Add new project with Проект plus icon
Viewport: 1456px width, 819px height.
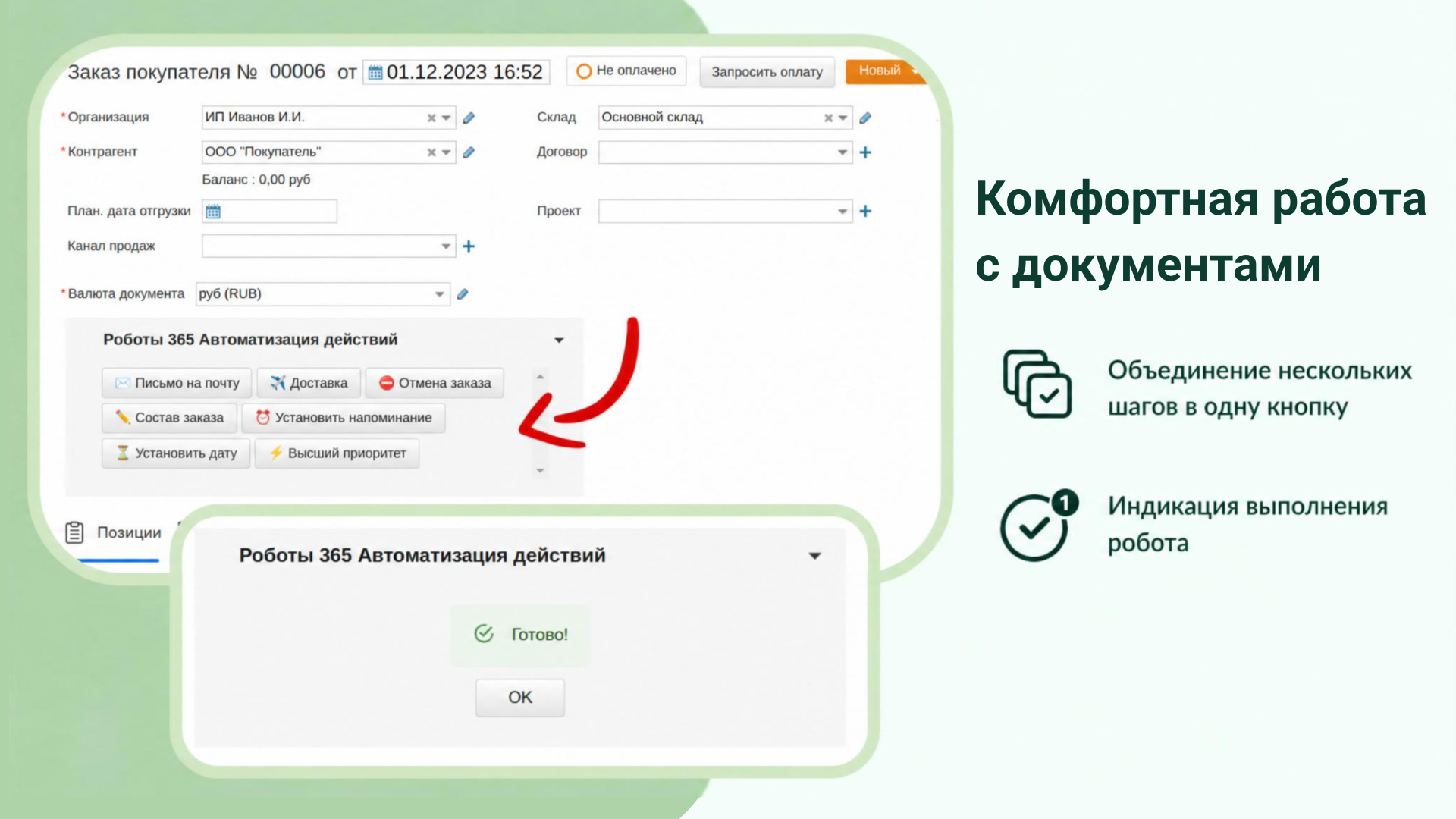click(x=865, y=211)
